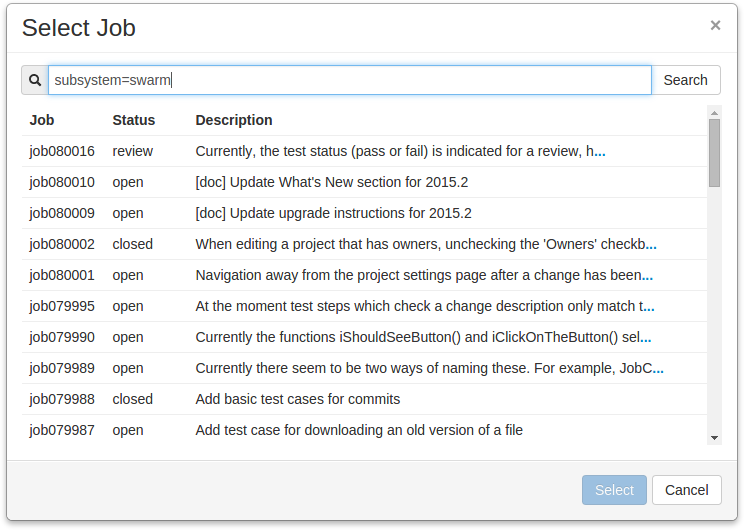This screenshot has height=530, width=744.
Task: Select job079988 row
Action: tap(364, 399)
